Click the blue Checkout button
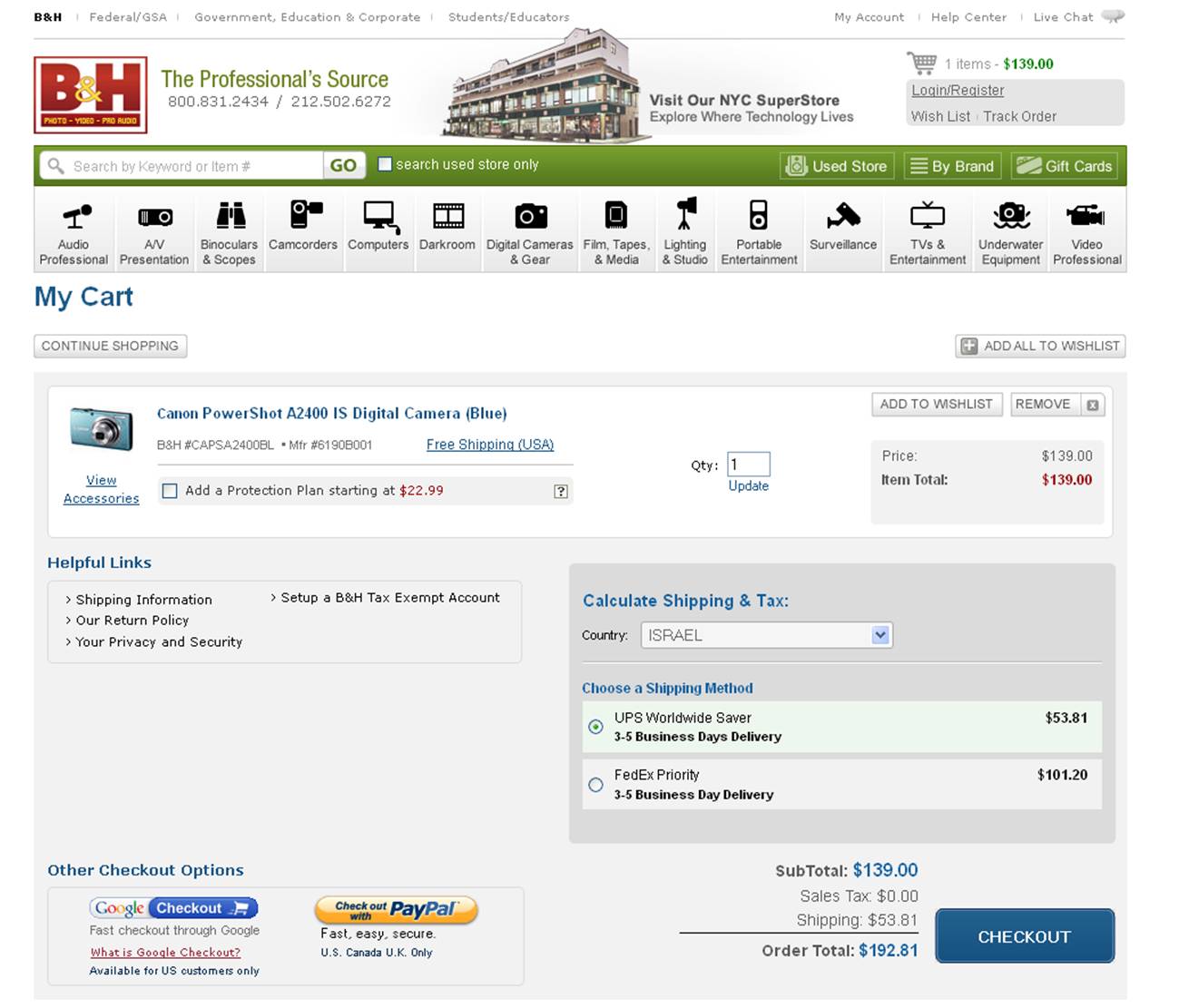This screenshot has width=1179, height=1008. point(1024,936)
